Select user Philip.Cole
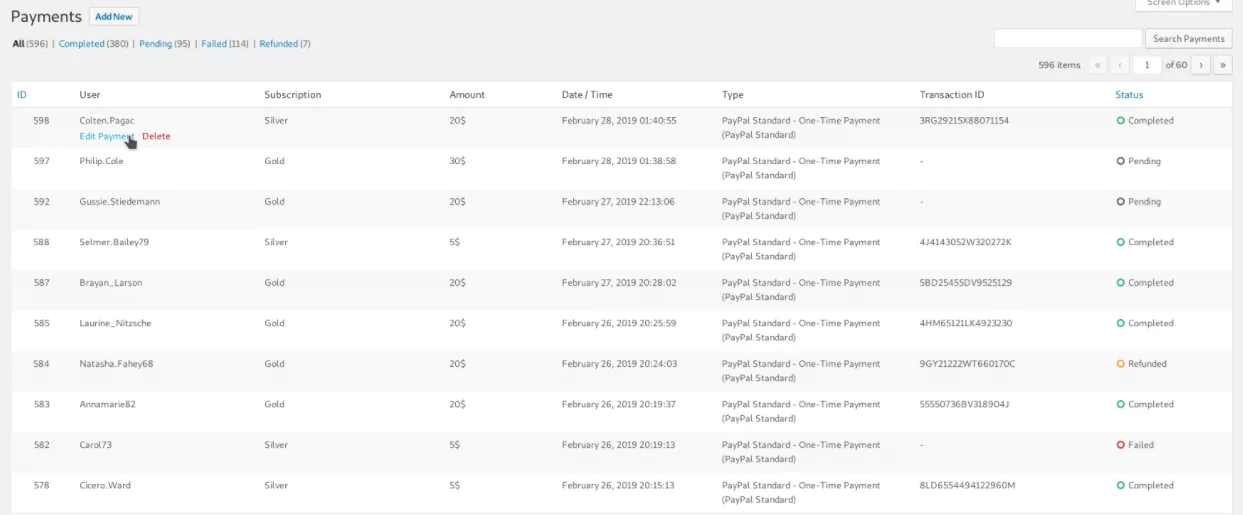1243x515 pixels. coord(101,161)
